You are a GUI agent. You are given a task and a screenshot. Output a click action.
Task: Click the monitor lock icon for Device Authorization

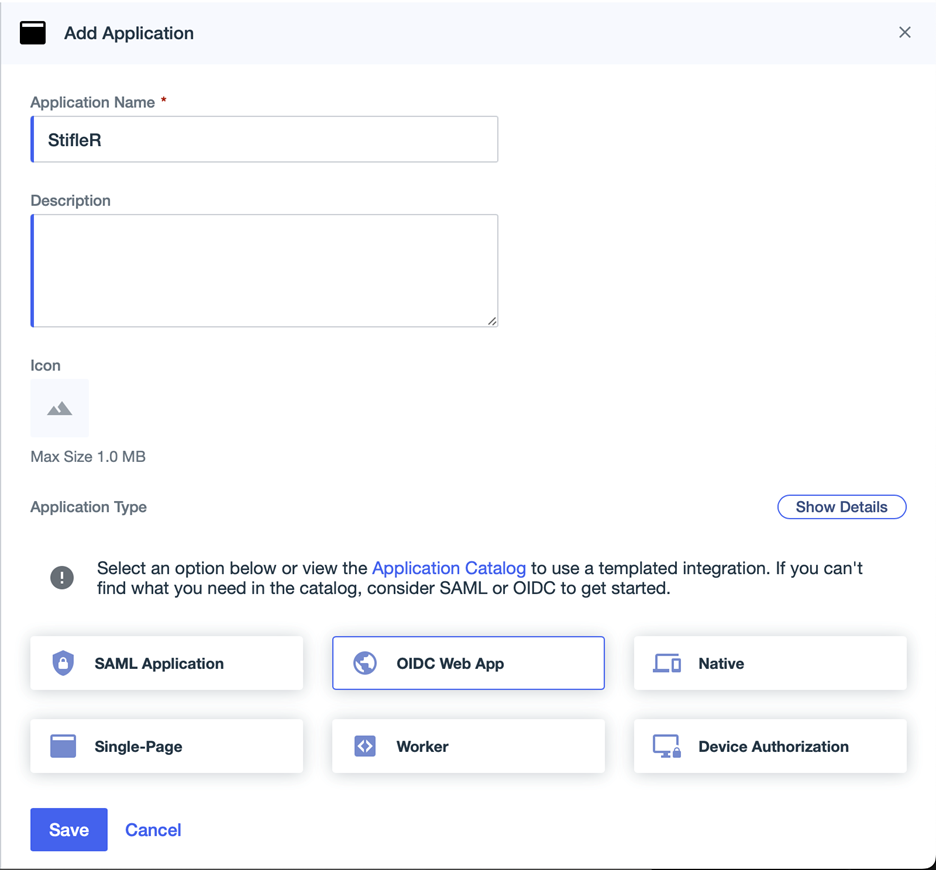(667, 746)
